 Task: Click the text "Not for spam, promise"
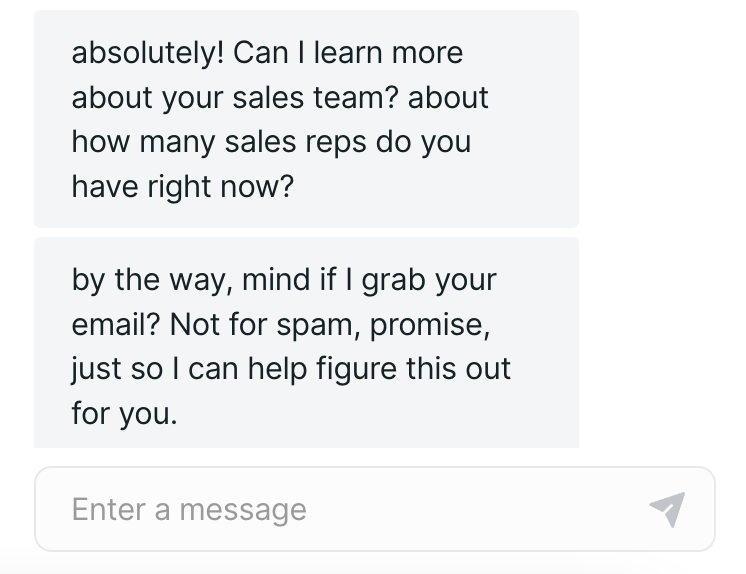click(327, 324)
